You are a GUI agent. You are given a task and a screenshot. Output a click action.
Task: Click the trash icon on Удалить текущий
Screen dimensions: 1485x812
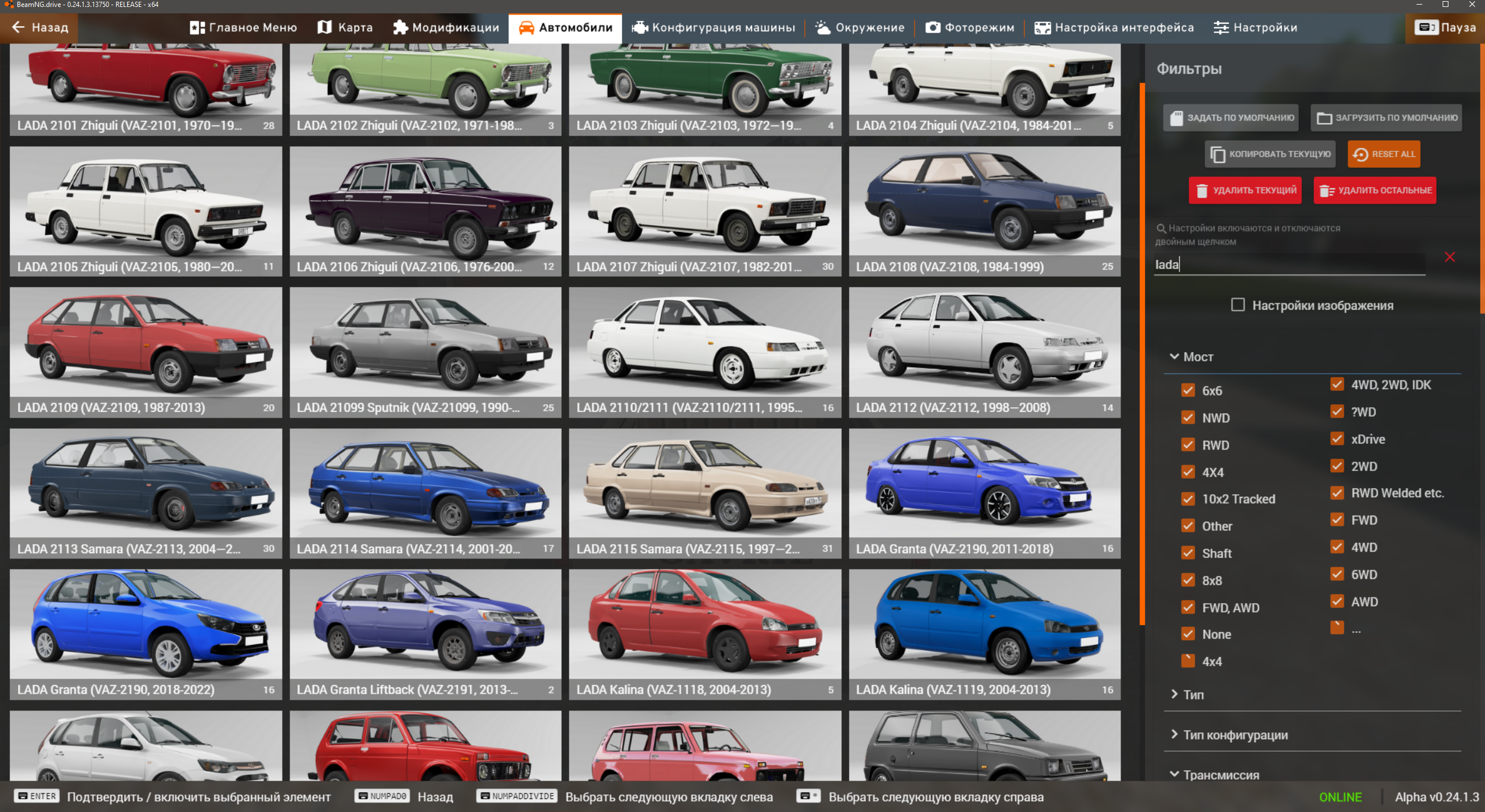click(1202, 190)
